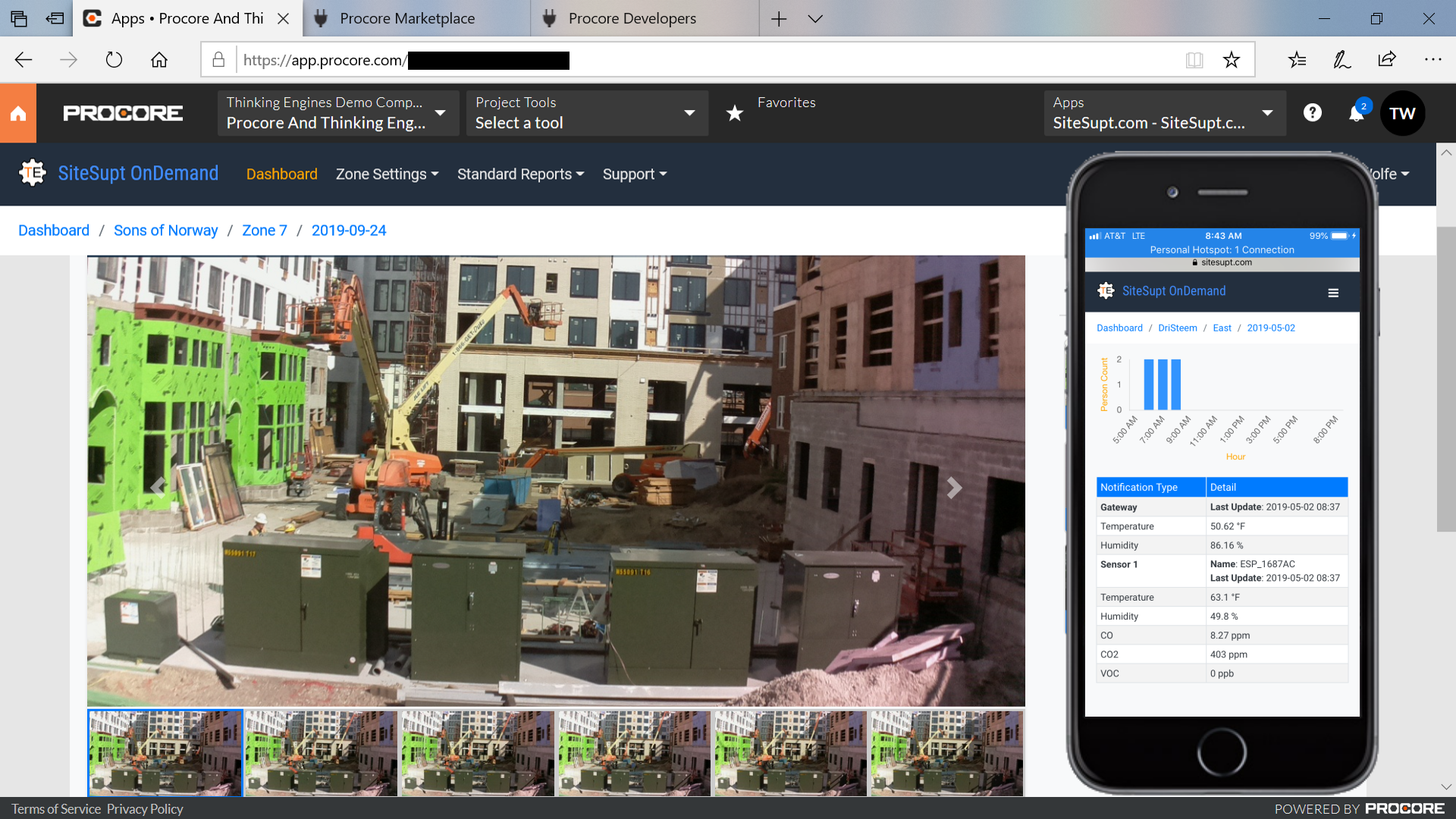
Task: Click the Dashboard breadcrumb link
Action: 54,230
